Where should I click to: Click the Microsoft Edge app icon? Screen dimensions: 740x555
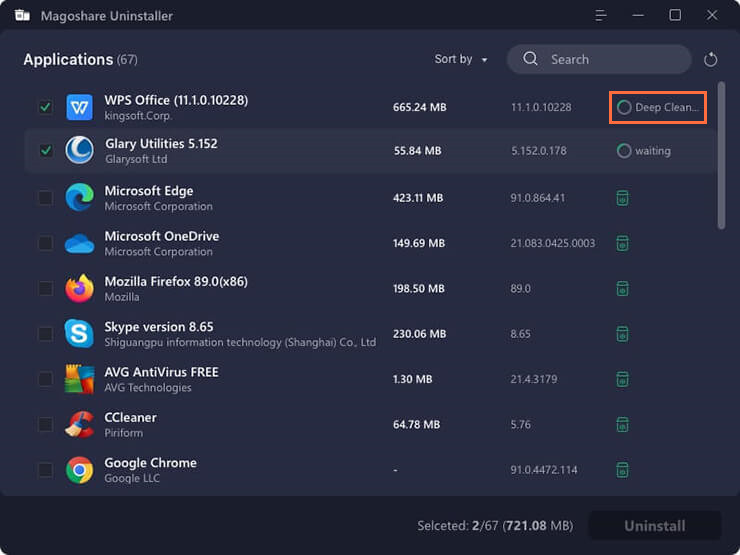79,197
